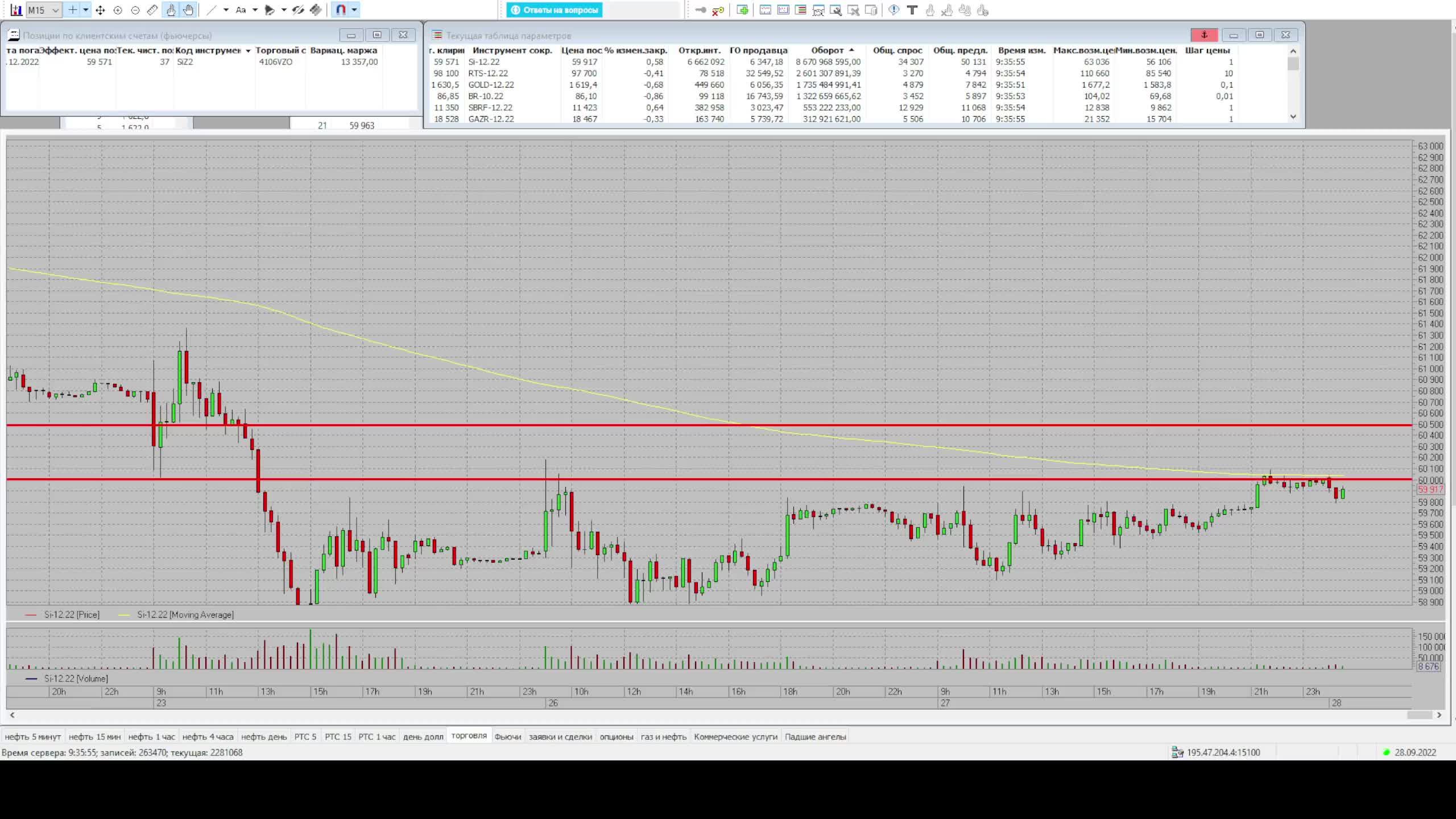Sort by the Оборот column header
The width and height of the screenshot is (1456, 819).
click(x=828, y=50)
